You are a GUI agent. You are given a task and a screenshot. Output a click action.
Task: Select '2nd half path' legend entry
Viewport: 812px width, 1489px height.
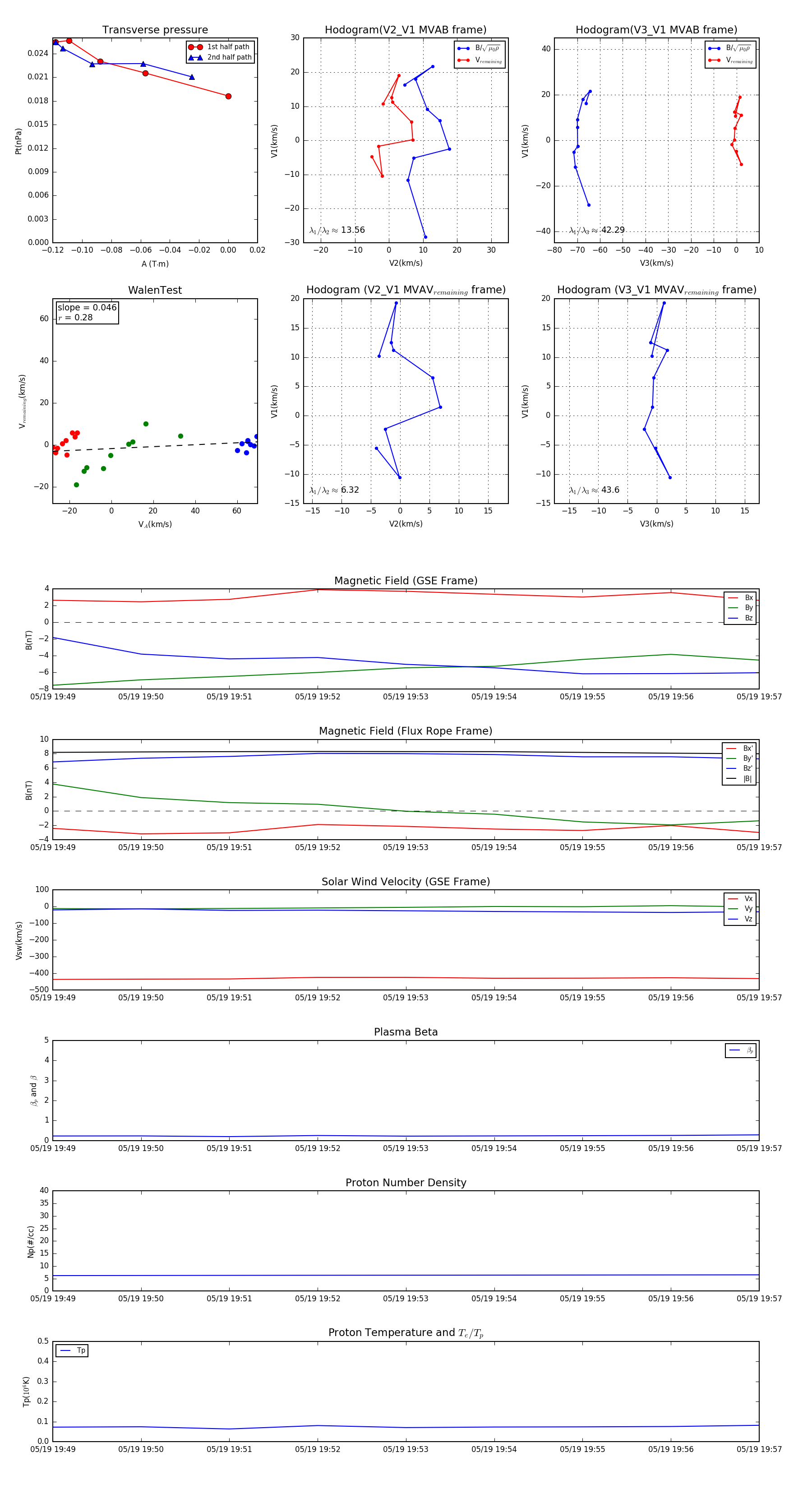[220, 57]
